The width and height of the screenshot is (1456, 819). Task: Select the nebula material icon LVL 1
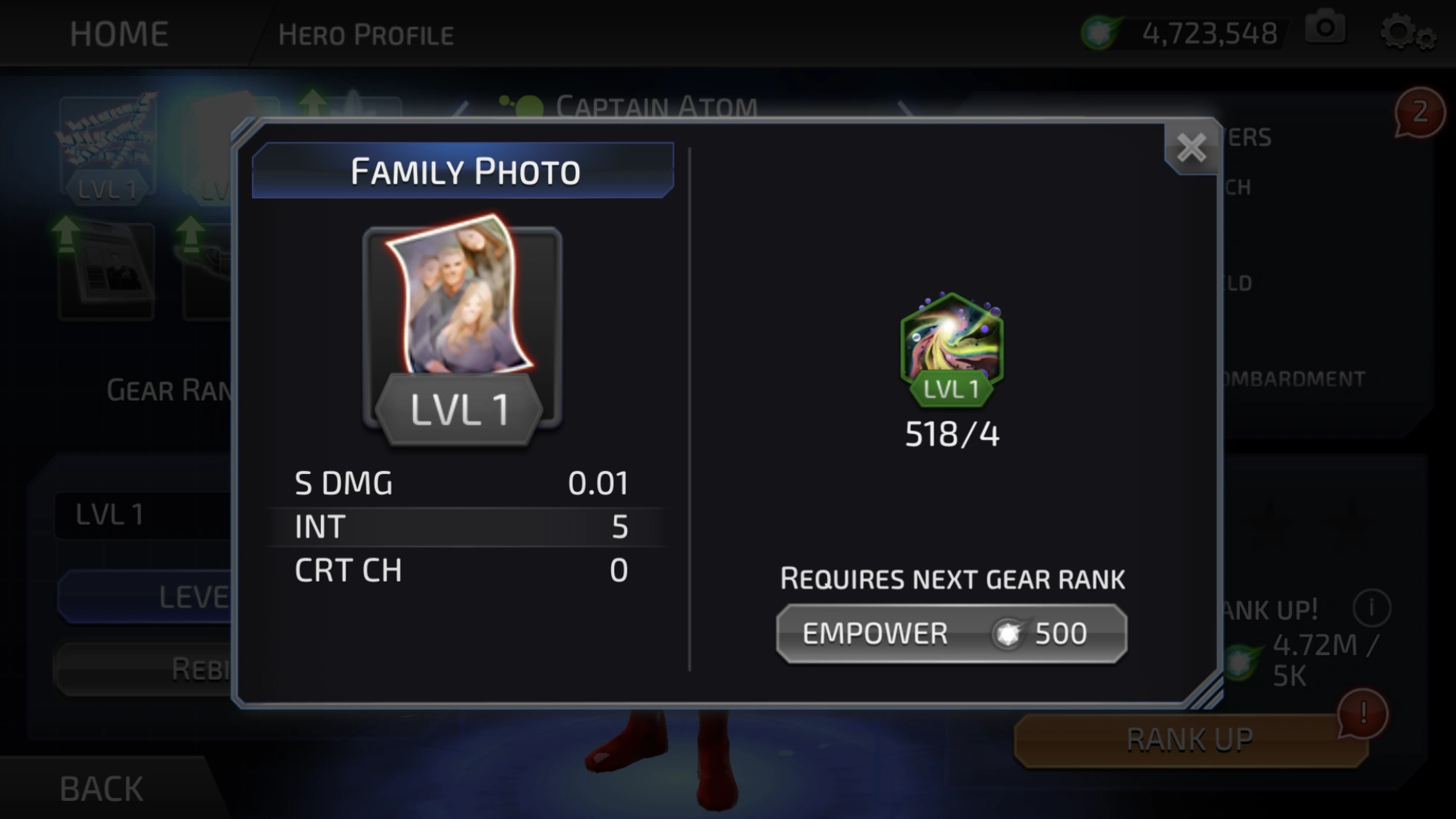952,351
